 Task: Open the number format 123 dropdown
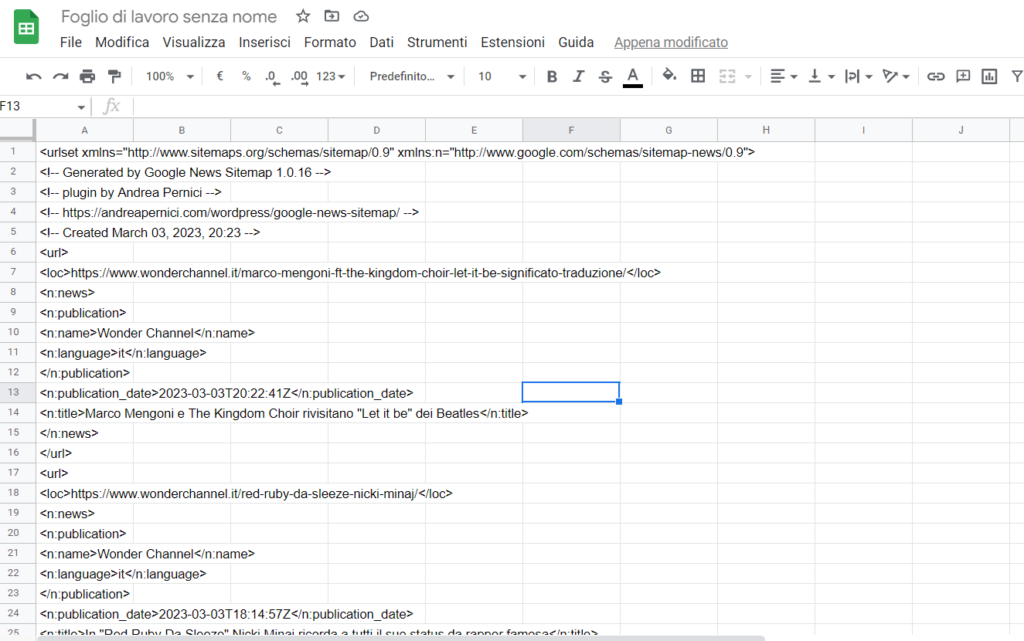tap(330, 76)
